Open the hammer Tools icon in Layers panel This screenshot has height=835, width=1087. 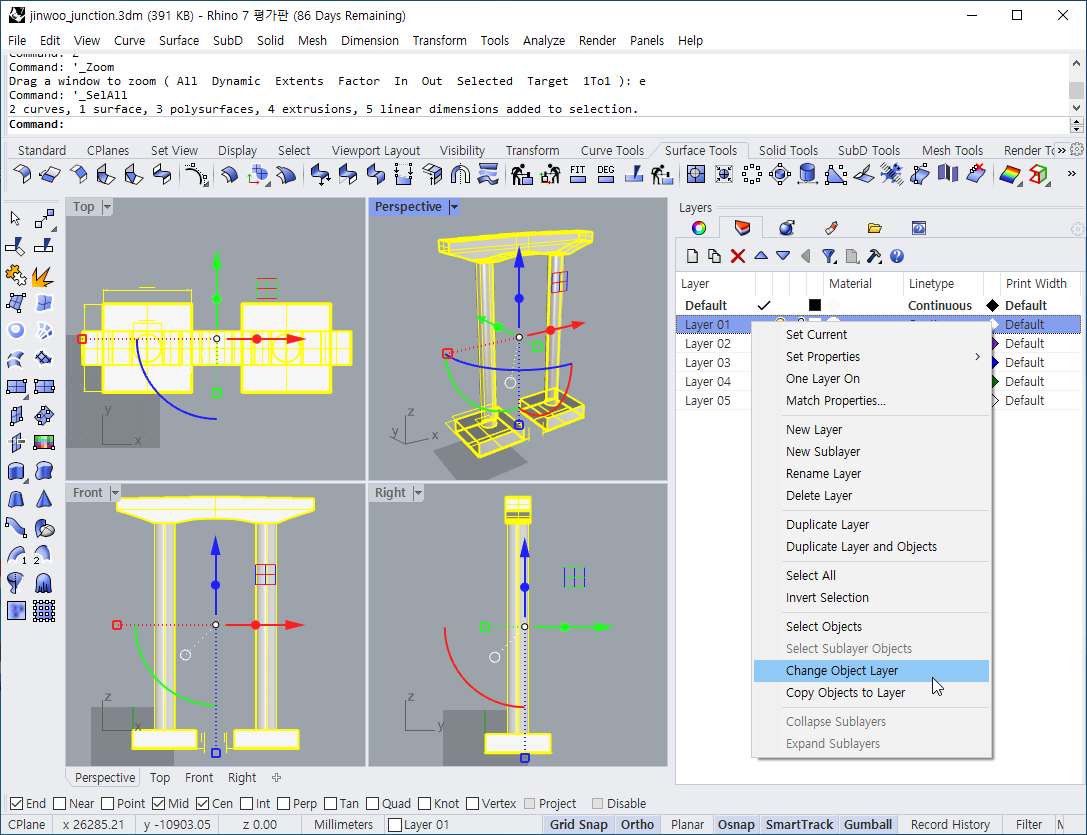tap(874, 256)
